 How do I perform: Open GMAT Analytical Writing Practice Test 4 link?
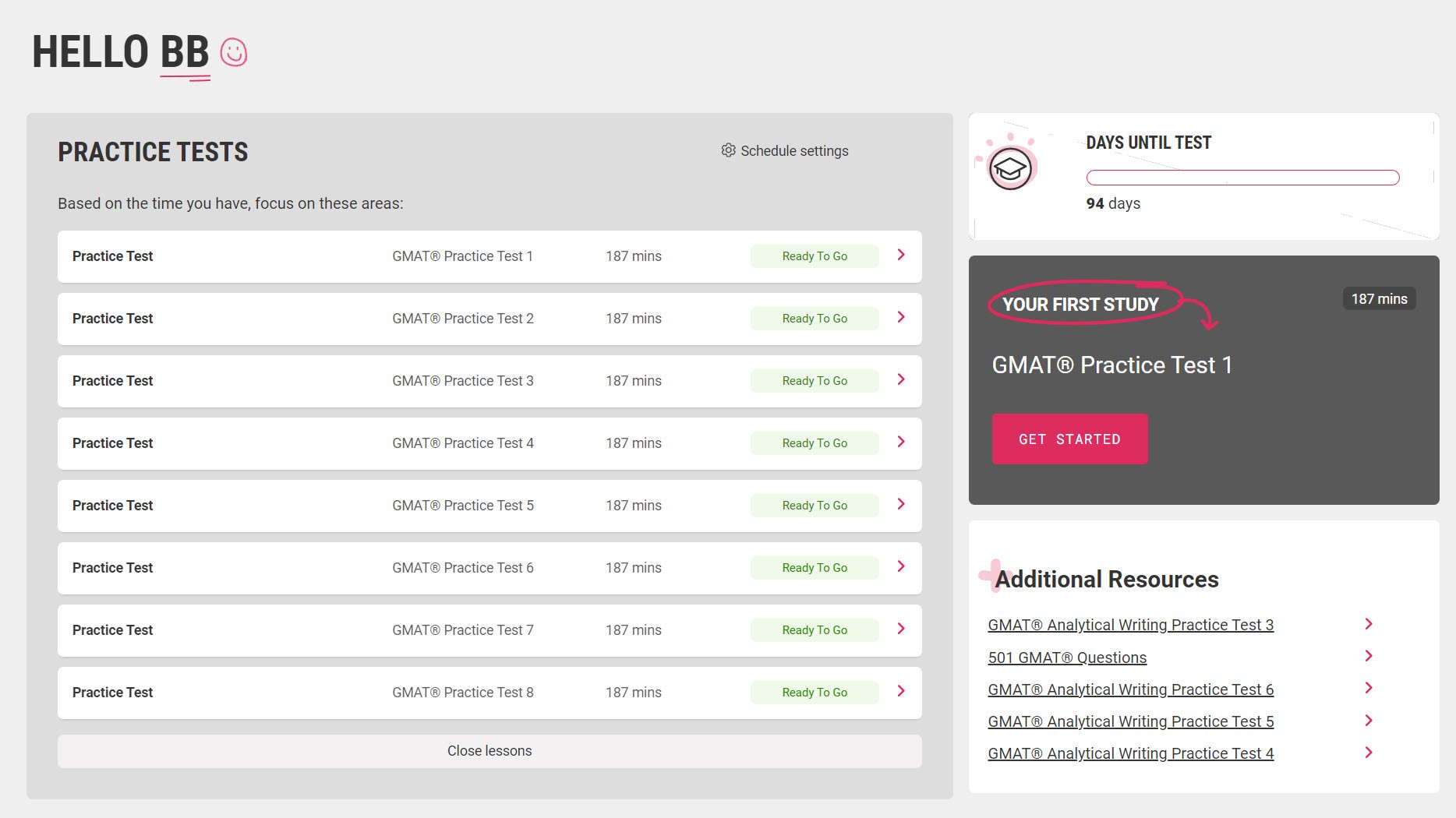coord(1130,753)
